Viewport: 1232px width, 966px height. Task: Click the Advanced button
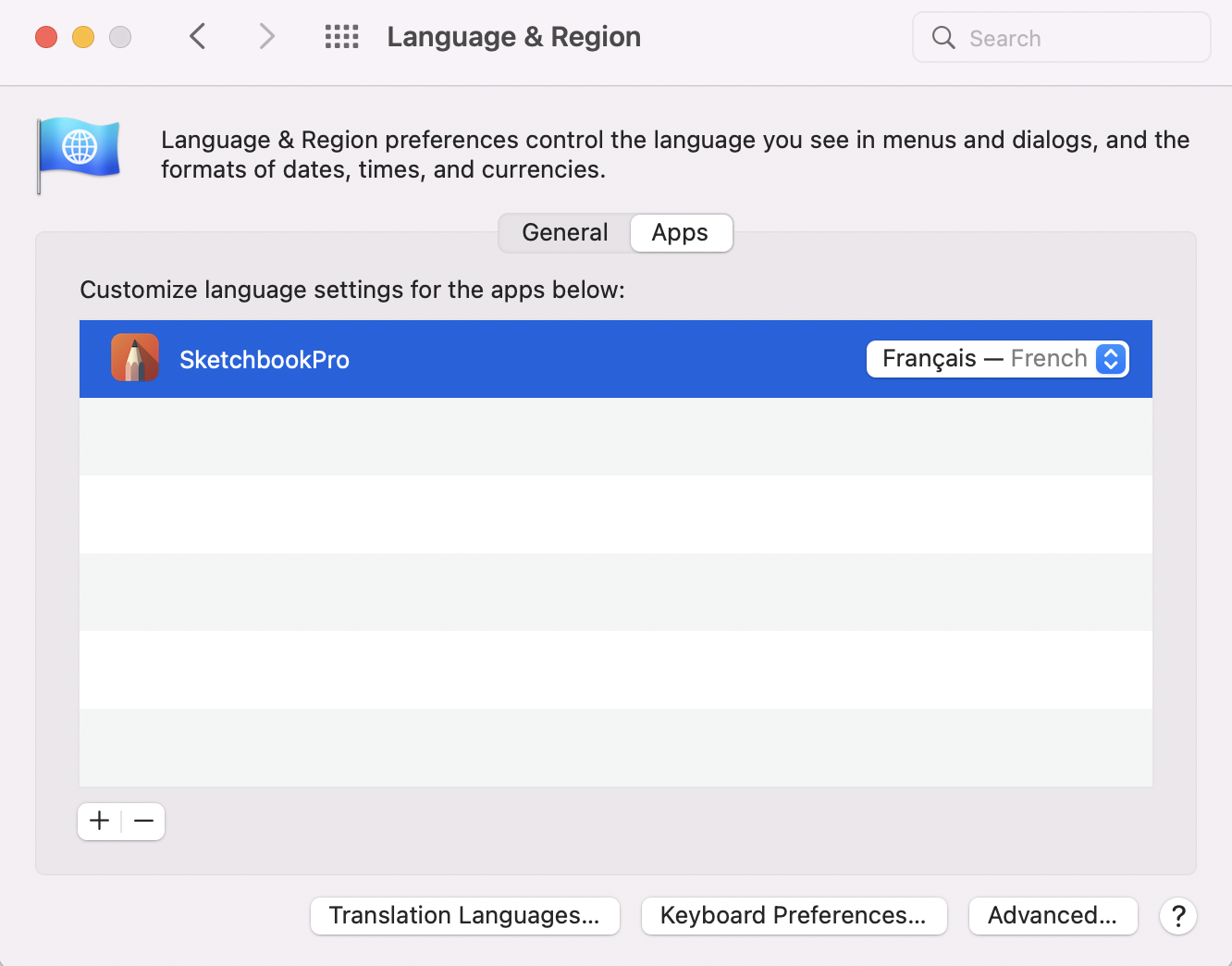pyautogui.click(x=1053, y=916)
